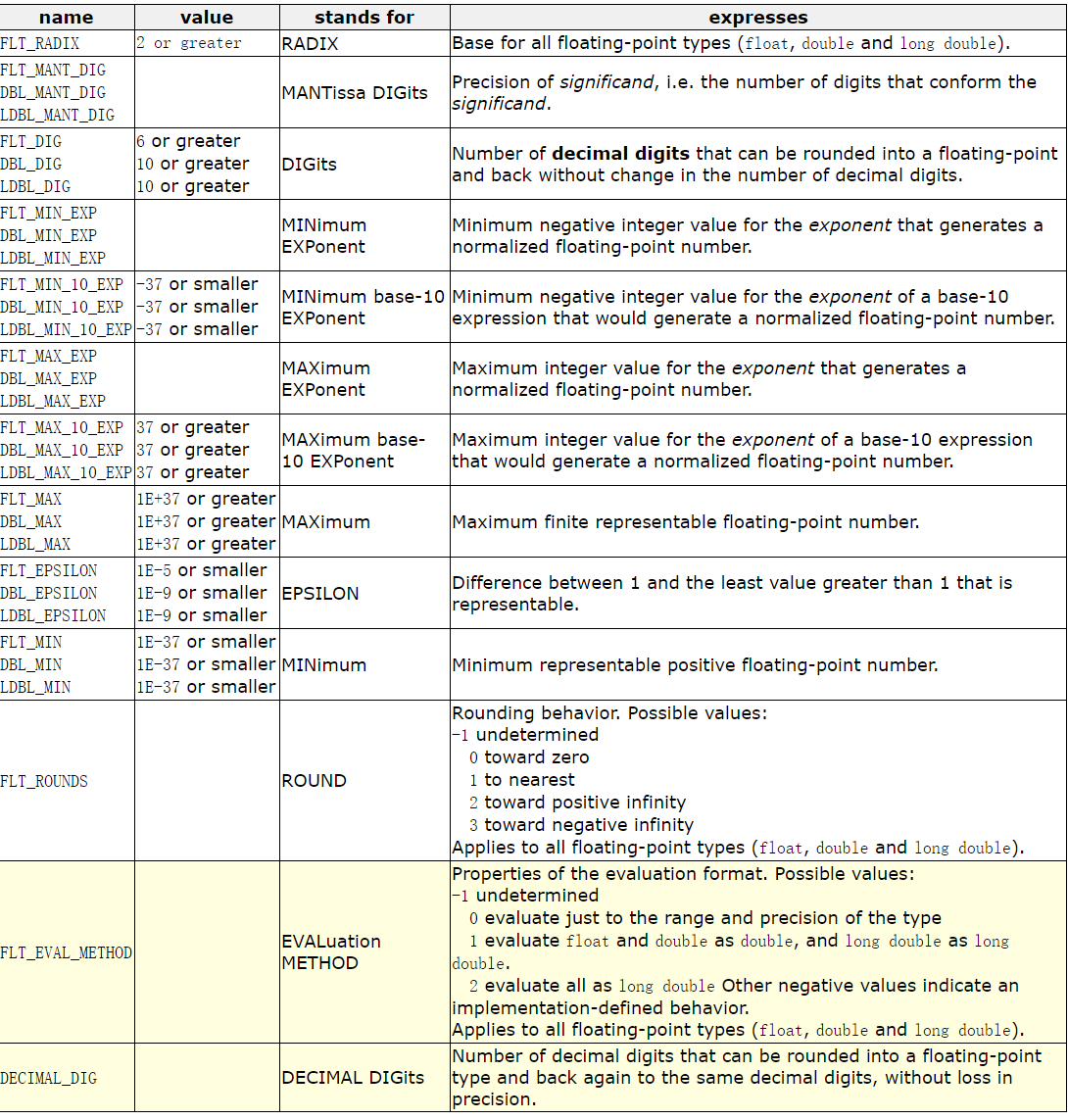
Task: Select "37 or greater" beside DBL_MAX_10_EXP
Action: 193,450
